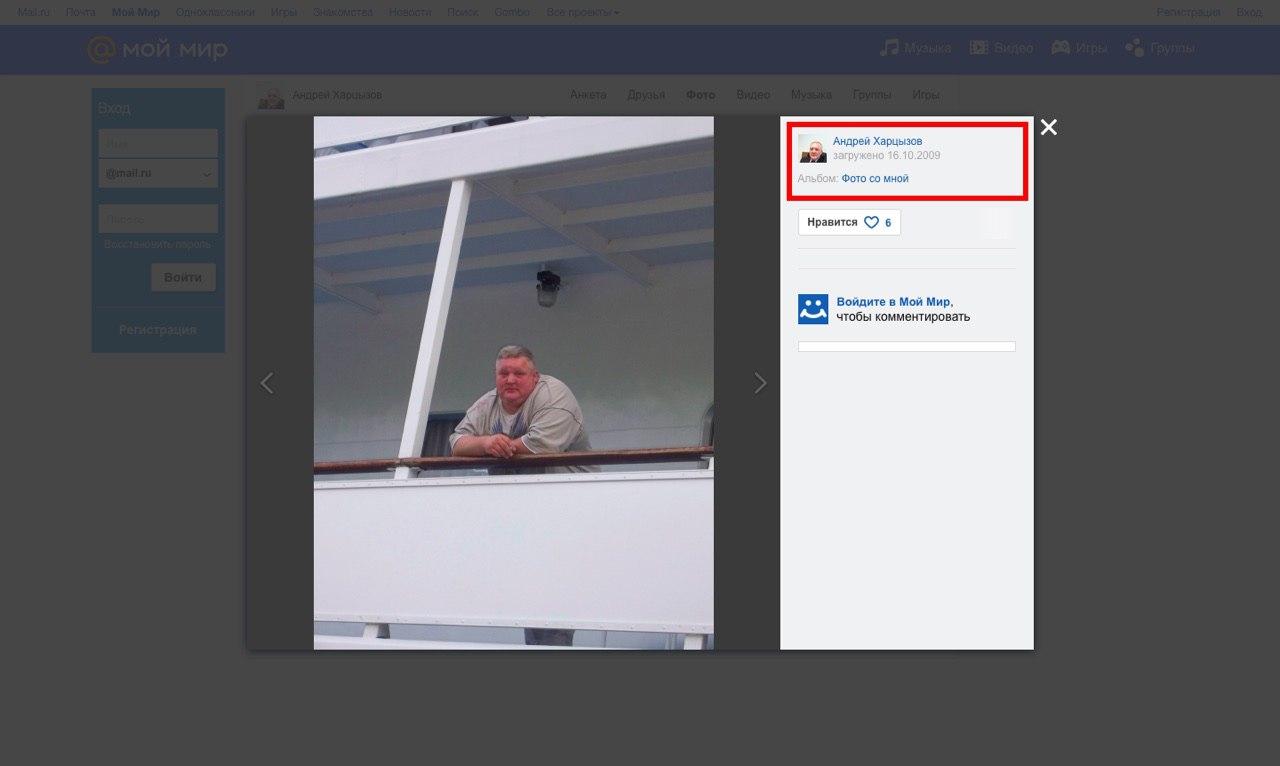Switch to the Видео profile tab

tap(753, 95)
